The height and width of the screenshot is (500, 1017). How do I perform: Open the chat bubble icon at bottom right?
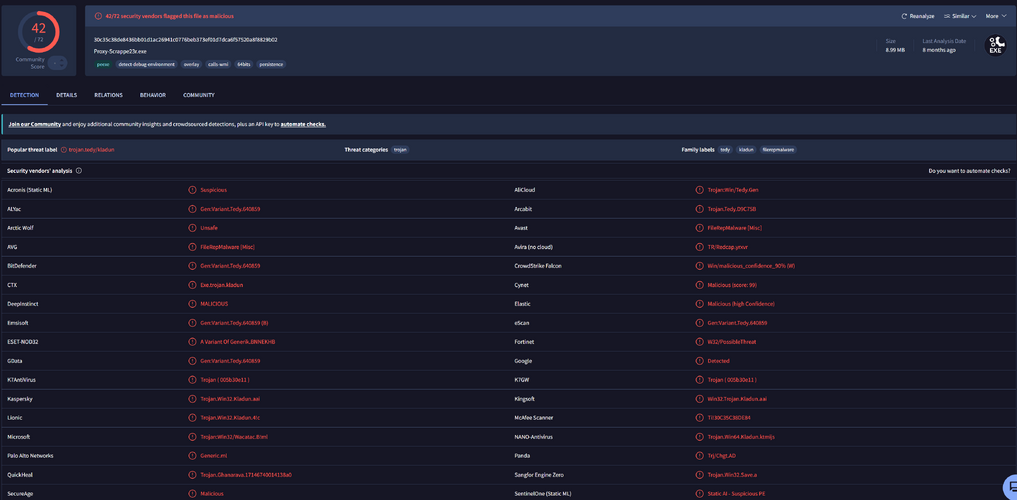1011,486
